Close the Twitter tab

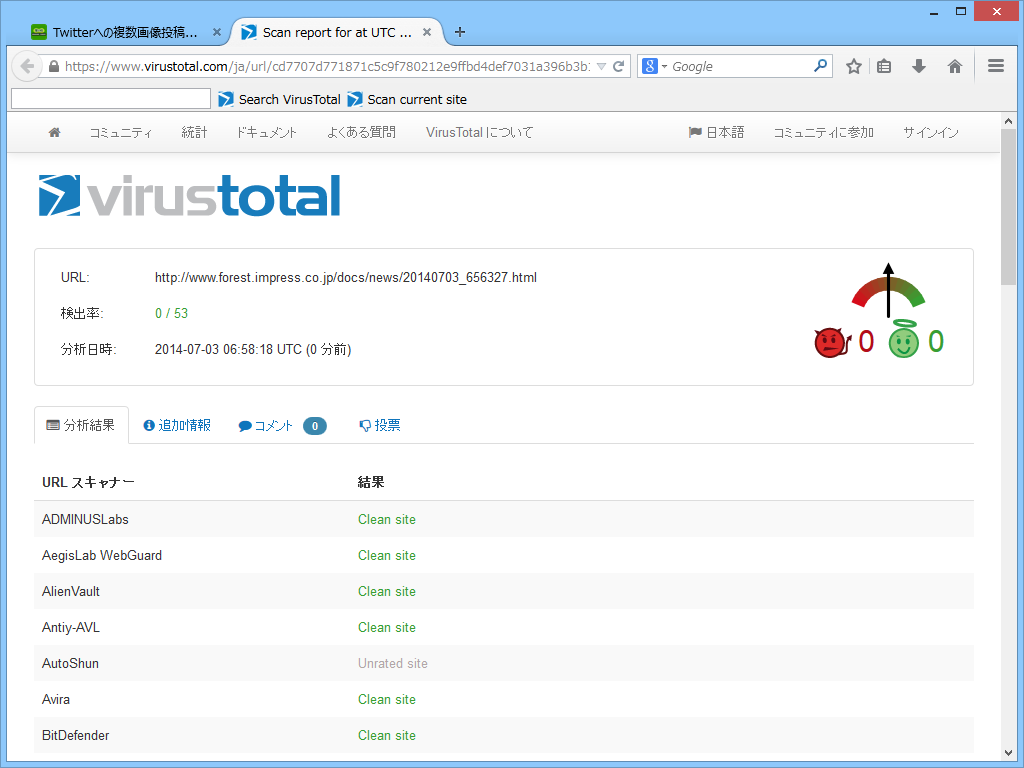pyautogui.click(x=217, y=32)
